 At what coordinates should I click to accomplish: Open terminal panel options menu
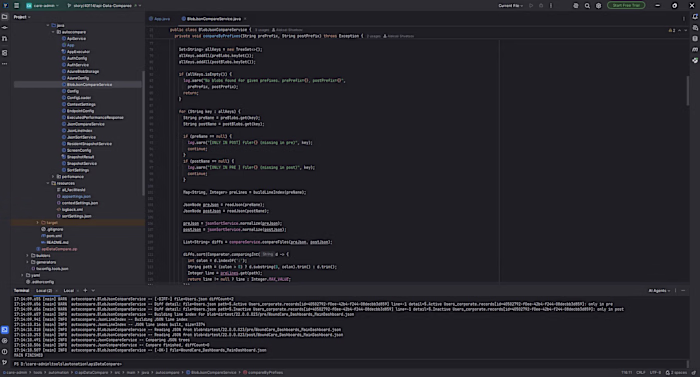point(675,290)
